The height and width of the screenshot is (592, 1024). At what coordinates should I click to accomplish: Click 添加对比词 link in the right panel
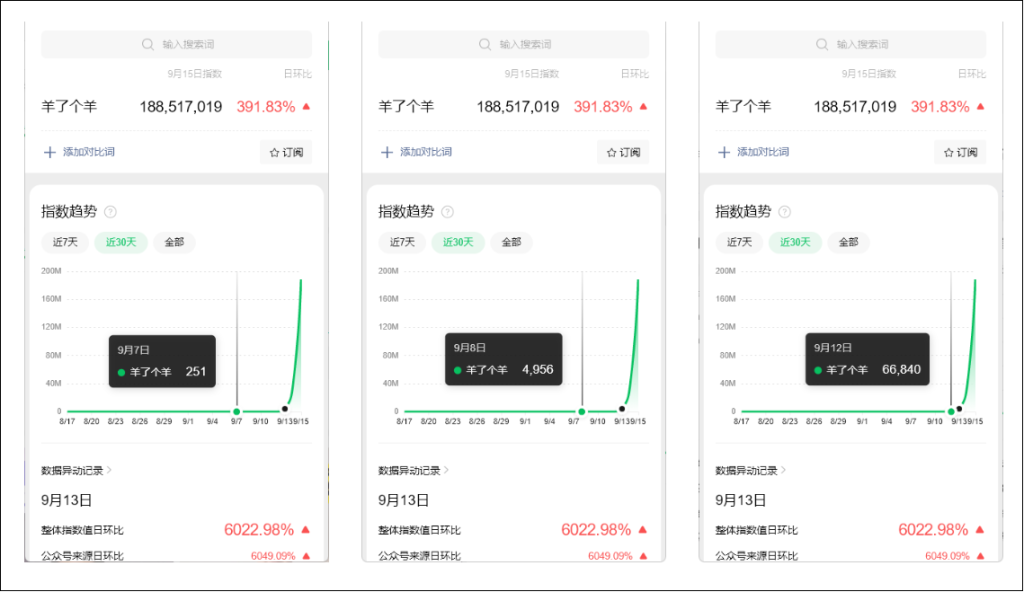click(763, 152)
